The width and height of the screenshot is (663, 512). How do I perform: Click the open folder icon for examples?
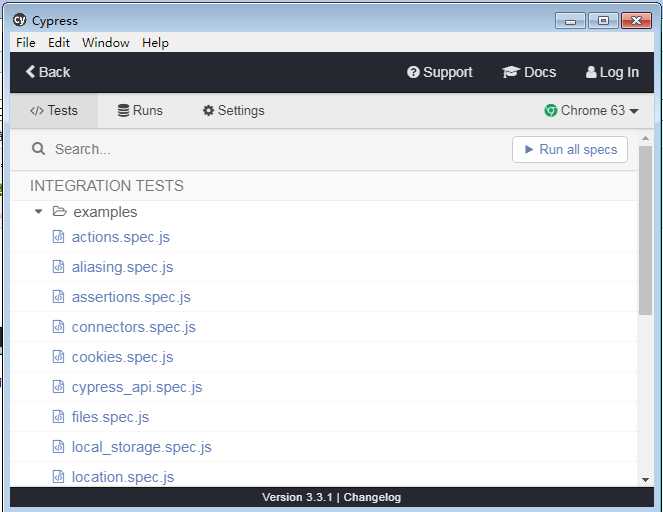coord(60,211)
